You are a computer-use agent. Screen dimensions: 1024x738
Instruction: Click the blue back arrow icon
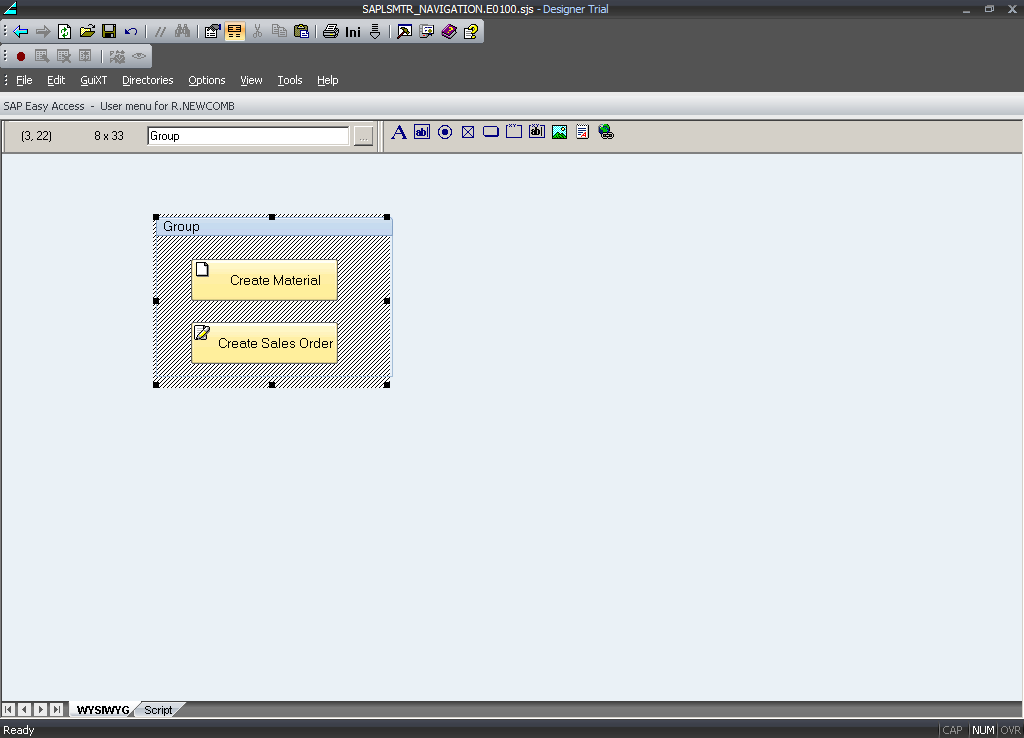tap(20, 31)
